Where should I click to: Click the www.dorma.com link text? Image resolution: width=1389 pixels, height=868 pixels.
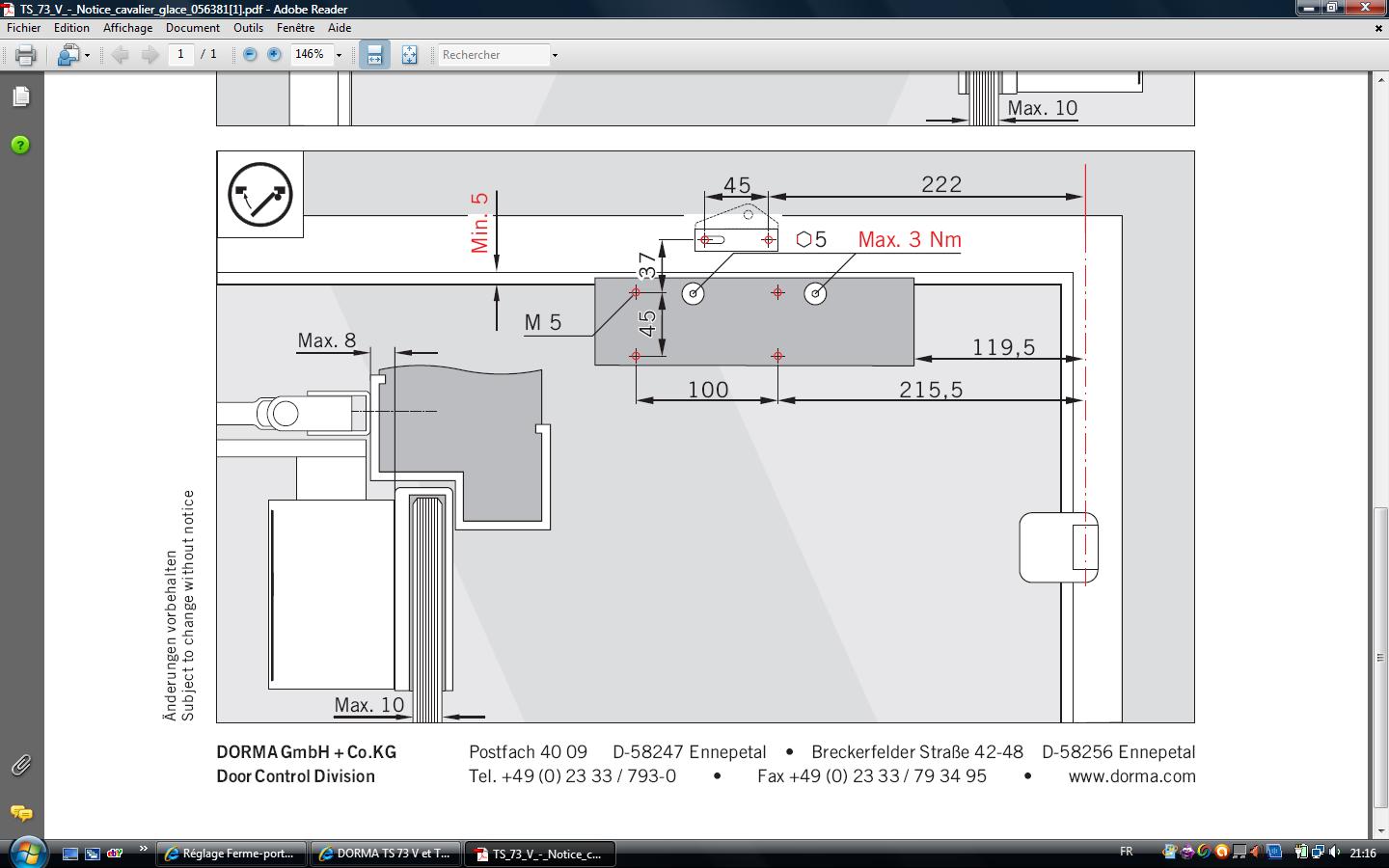[x=1131, y=776]
